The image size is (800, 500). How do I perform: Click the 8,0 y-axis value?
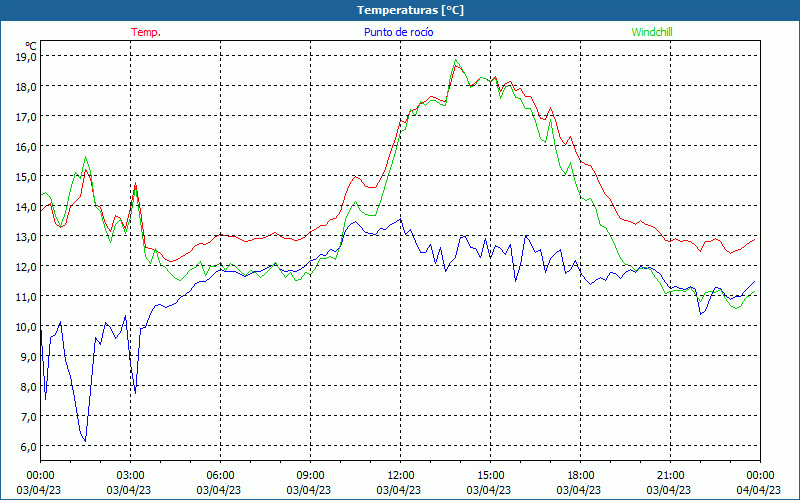[x=29, y=387]
